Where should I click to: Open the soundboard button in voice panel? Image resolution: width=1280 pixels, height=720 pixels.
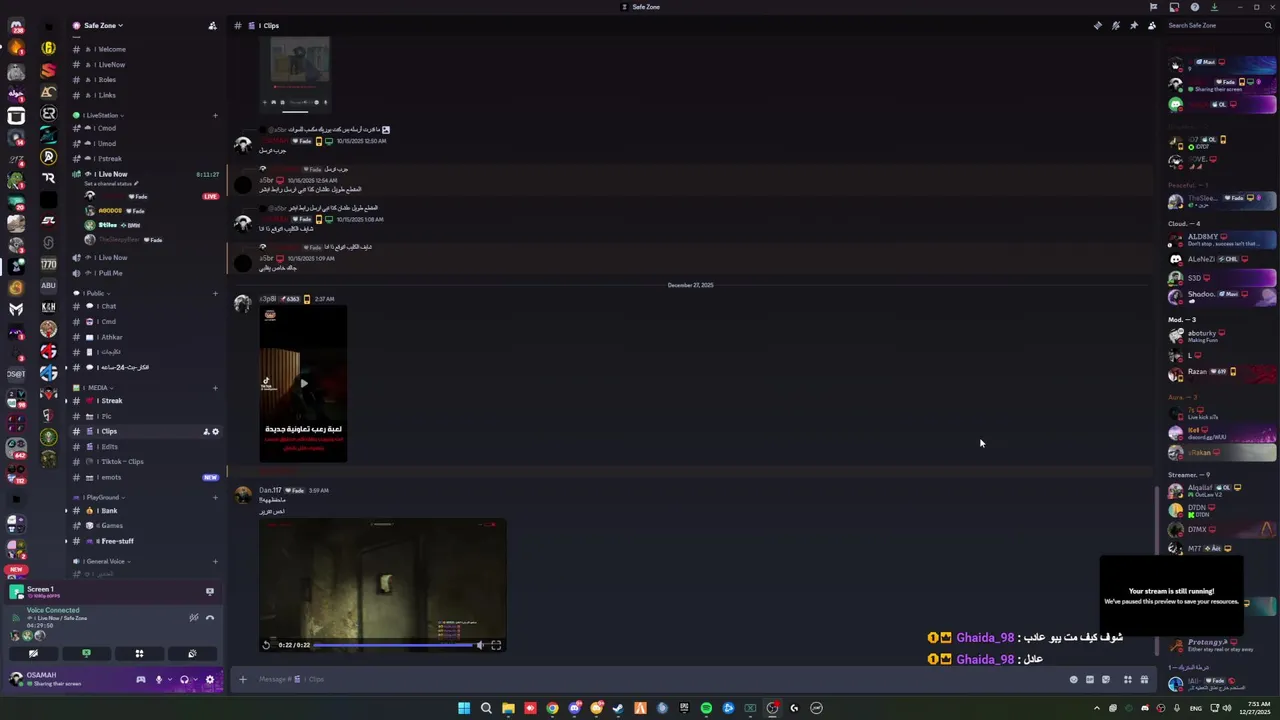pyautogui.click(x=192, y=653)
